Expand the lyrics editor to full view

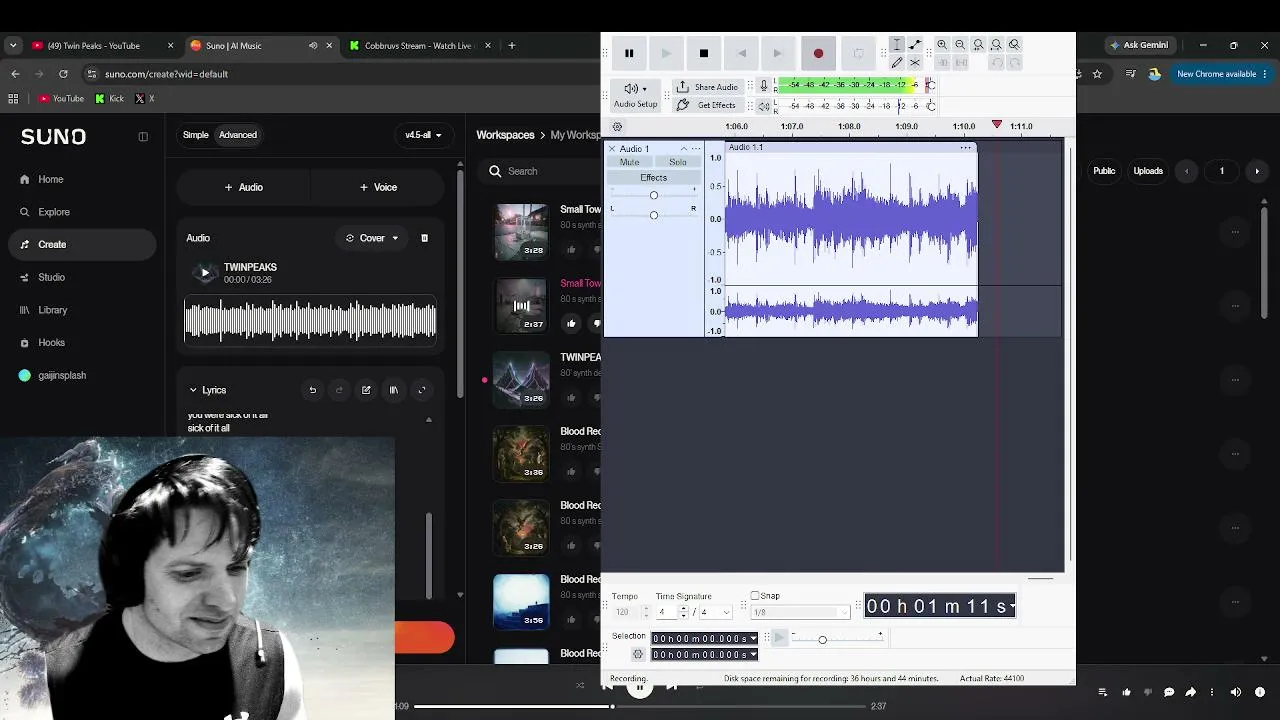(421, 390)
